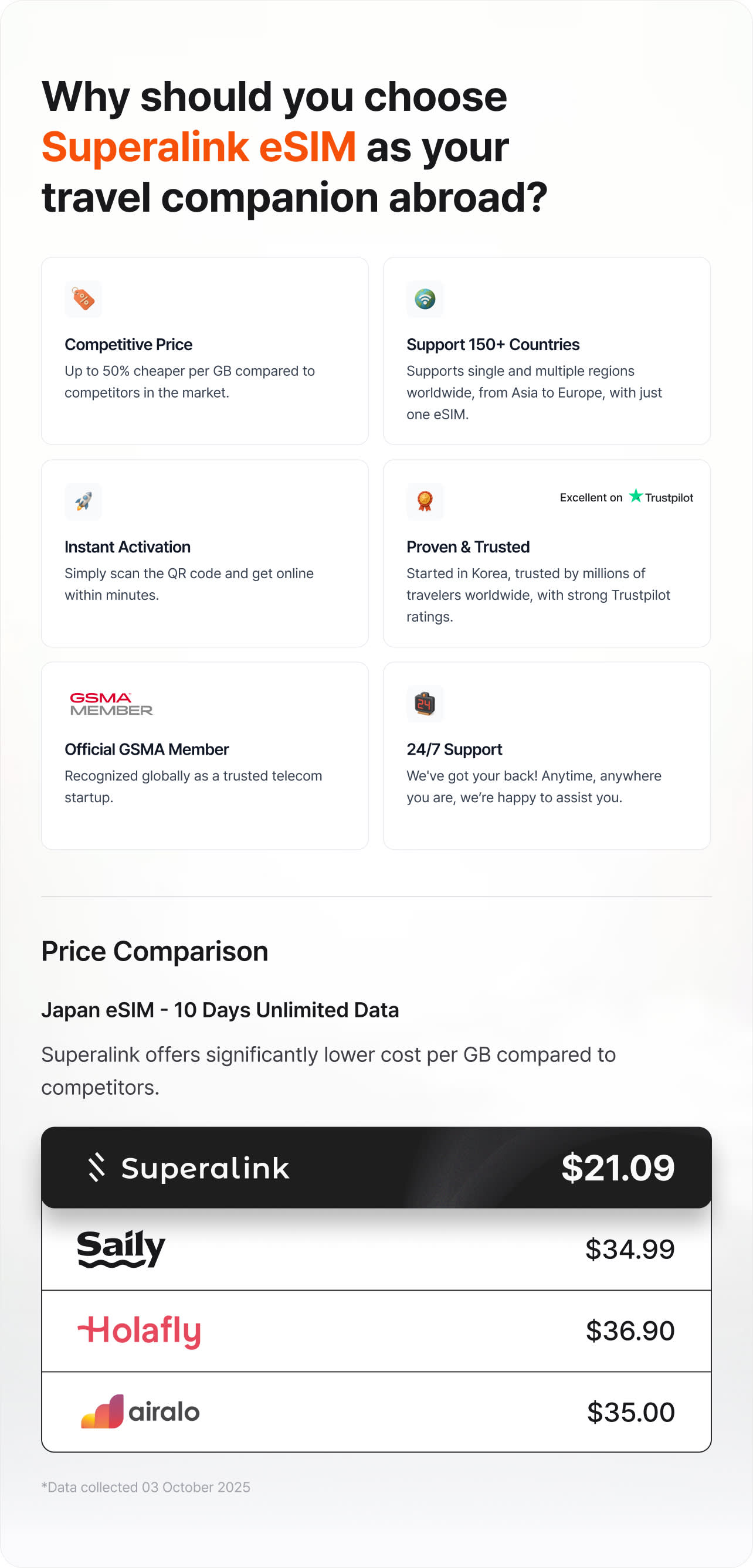
Task: Click the price tag icon
Action: pyautogui.click(x=83, y=299)
